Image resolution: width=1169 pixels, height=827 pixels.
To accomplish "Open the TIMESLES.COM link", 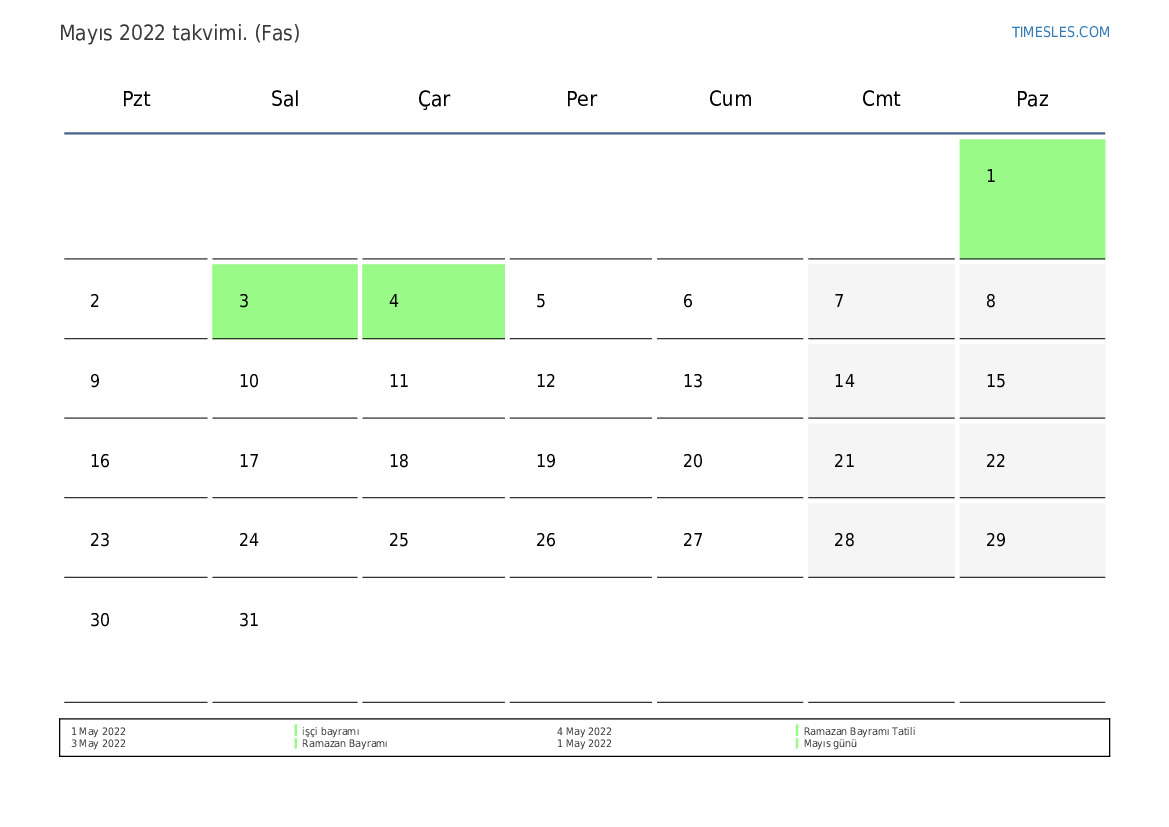I will click(1059, 32).
